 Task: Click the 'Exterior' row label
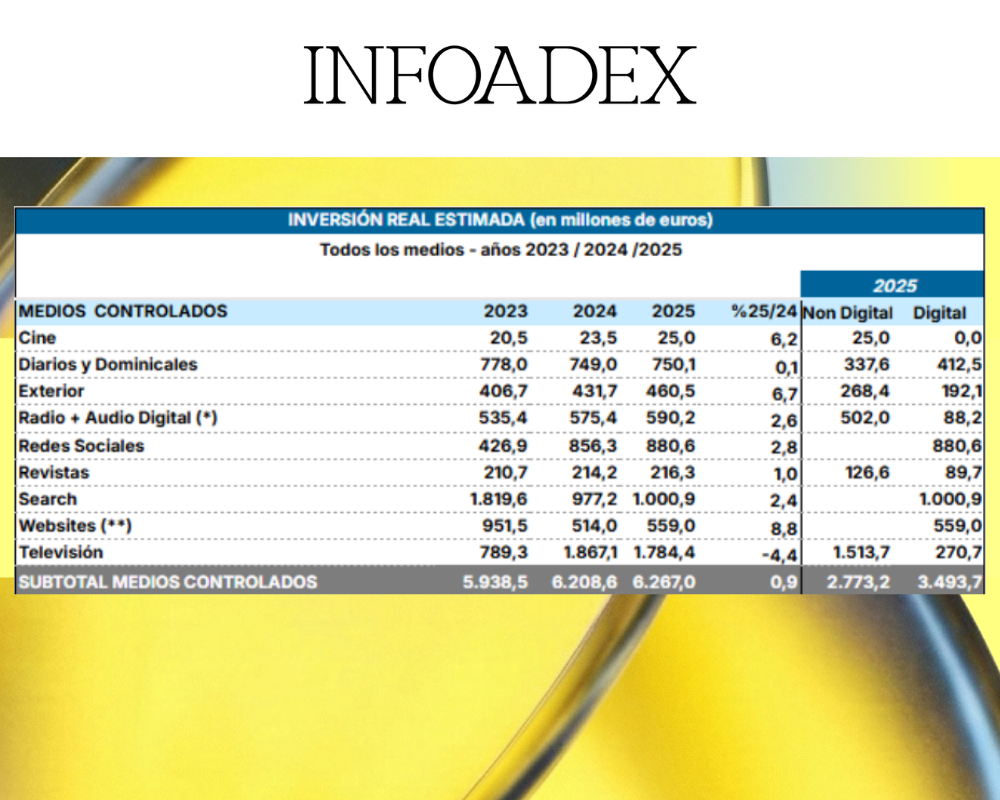[51, 391]
